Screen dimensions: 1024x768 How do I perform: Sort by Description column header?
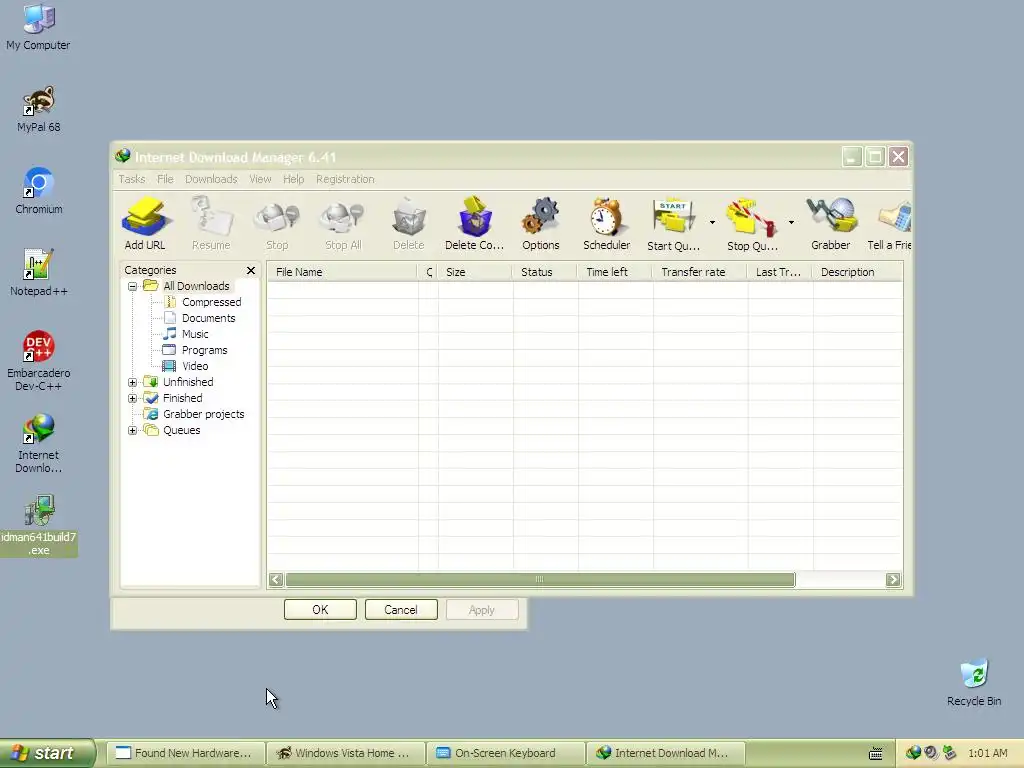tap(857, 272)
